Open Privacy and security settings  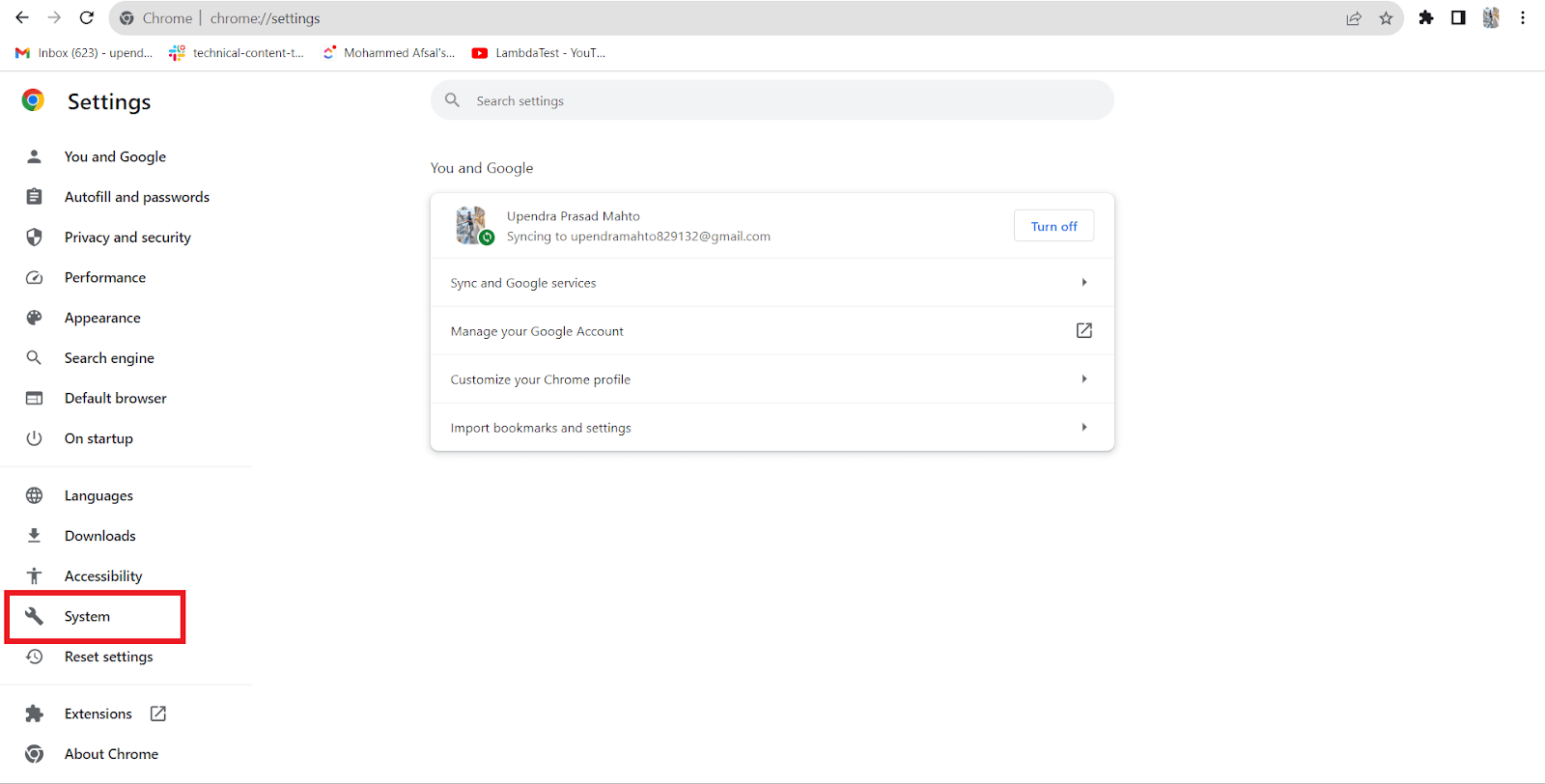pyautogui.click(x=127, y=238)
